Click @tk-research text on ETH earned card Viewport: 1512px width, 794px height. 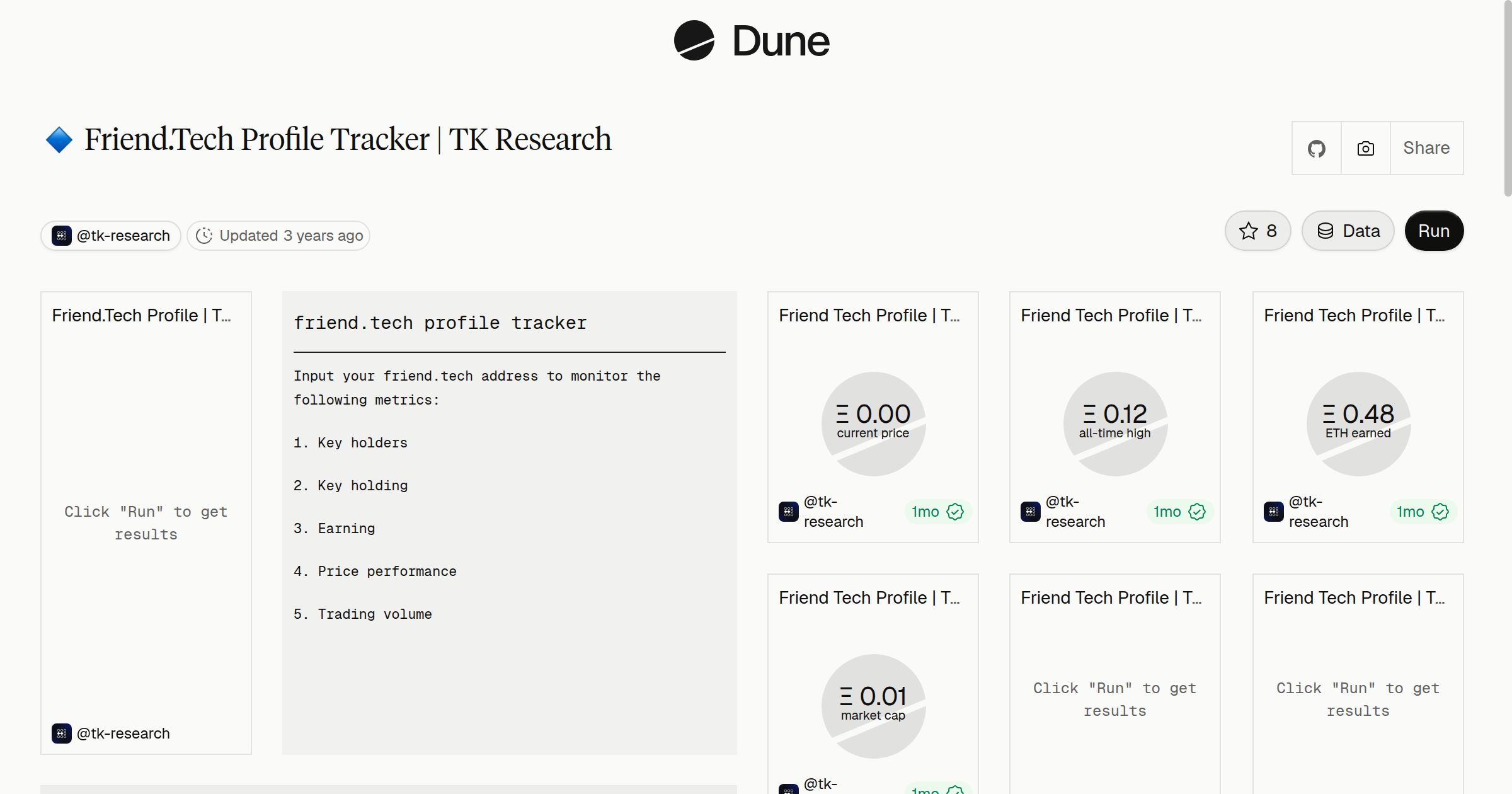tap(1319, 512)
